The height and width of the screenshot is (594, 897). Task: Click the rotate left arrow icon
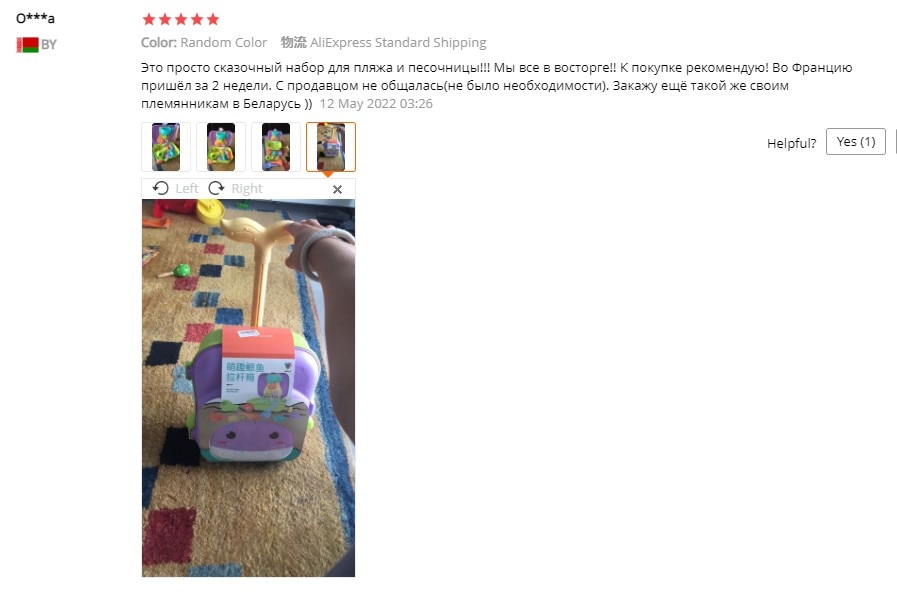coord(161,188)
